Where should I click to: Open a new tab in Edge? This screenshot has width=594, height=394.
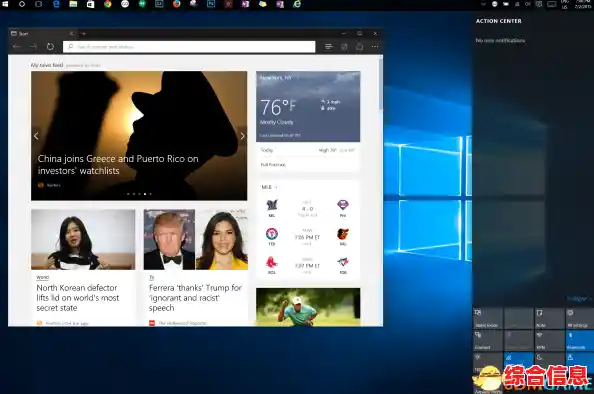coord(83,33)
